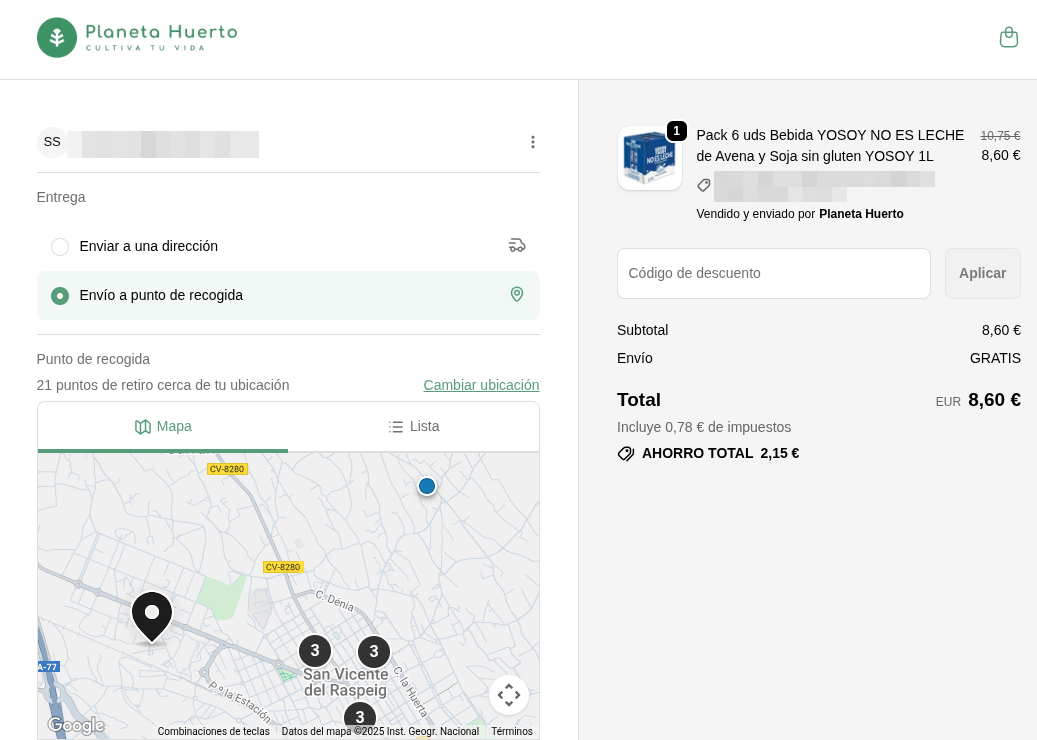Click the AHORRO TOTAL 2,15 € text
This screenshot has width=1037, height=740.
(x=720, y=453)
